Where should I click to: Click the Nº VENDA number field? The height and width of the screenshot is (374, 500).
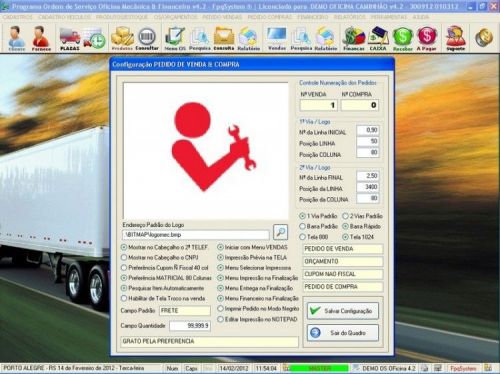coord(319,105)
